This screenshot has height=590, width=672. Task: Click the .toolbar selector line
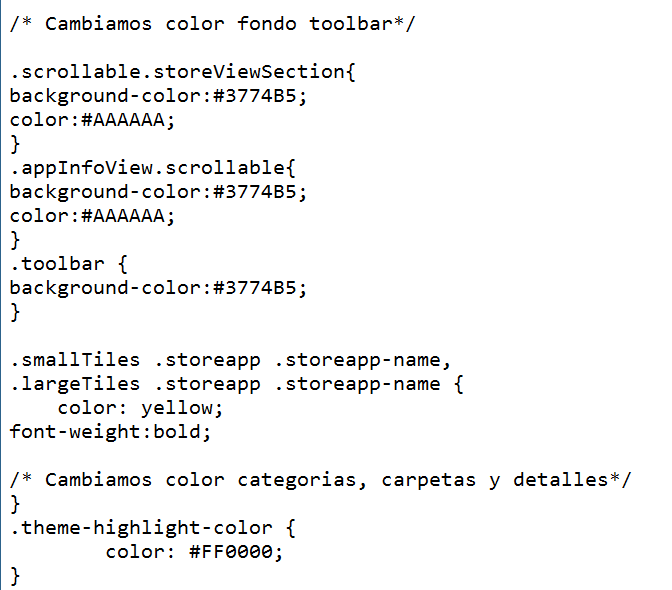pos(69,264)
